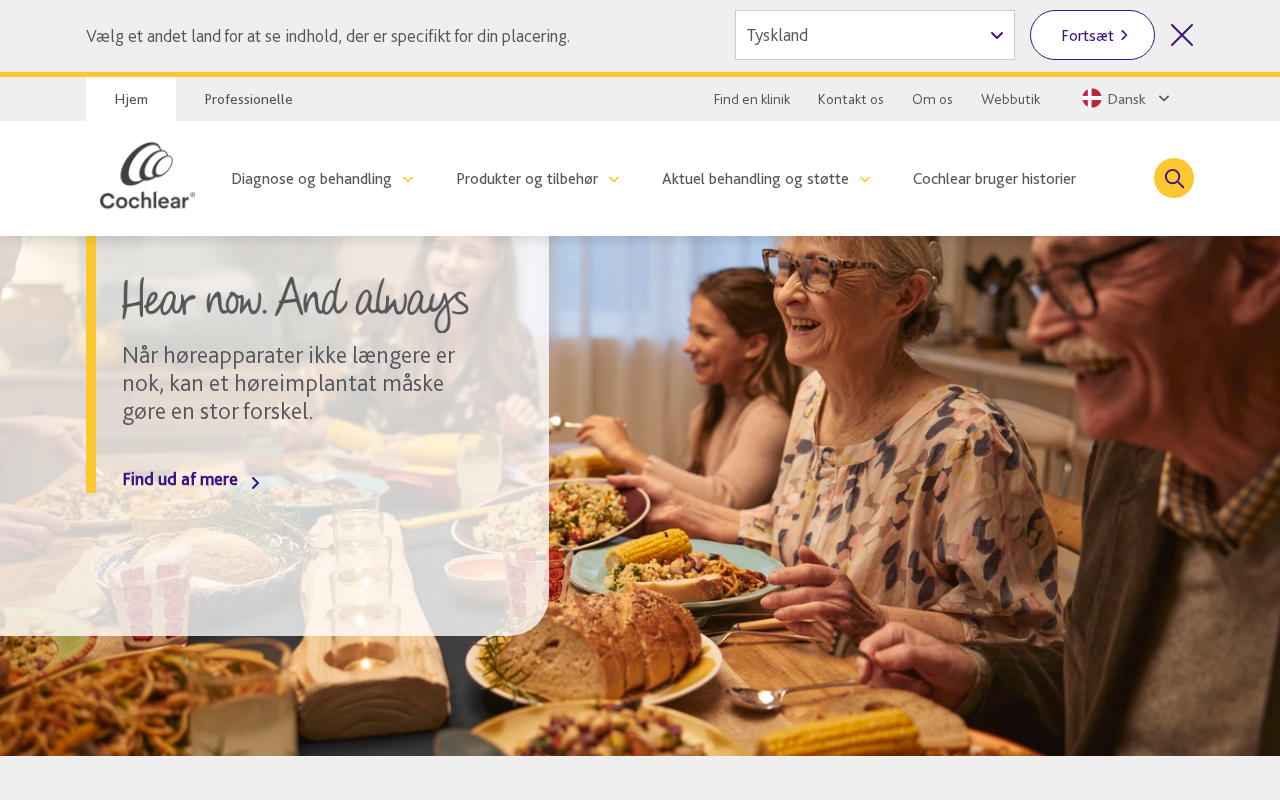Open the Tyskland country dropdown
Viewport: 1280px width, 800px height.
coord(875,35)
